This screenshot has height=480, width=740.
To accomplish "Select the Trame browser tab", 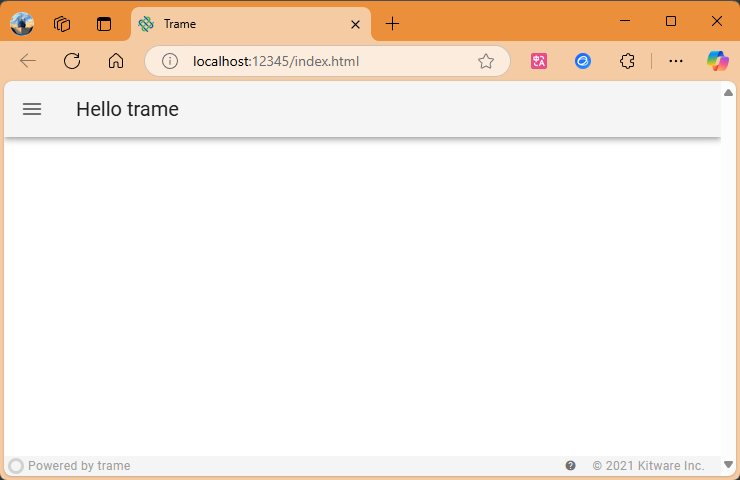I will click(251, 24).
